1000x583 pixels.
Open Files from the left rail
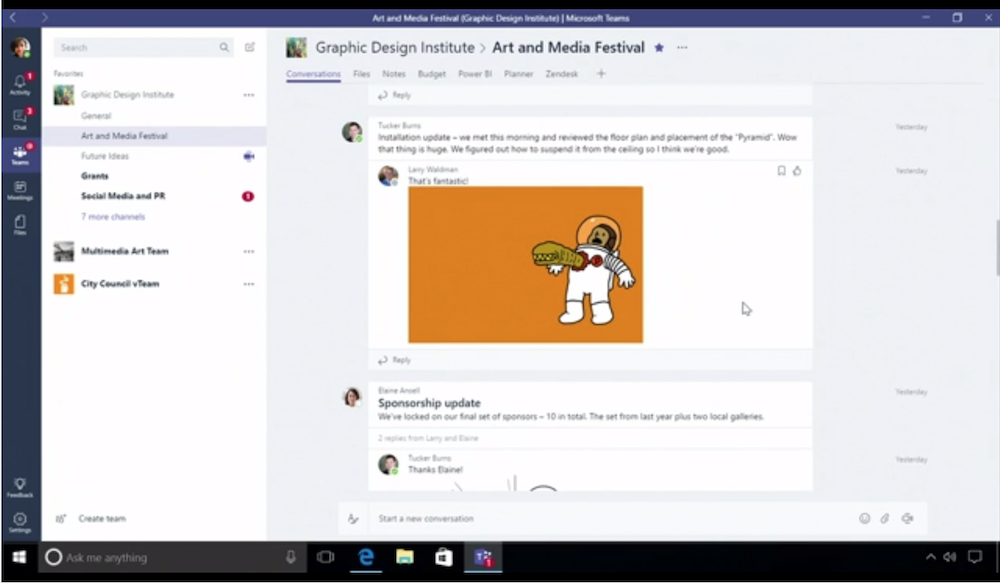click(x=20, y=225)
